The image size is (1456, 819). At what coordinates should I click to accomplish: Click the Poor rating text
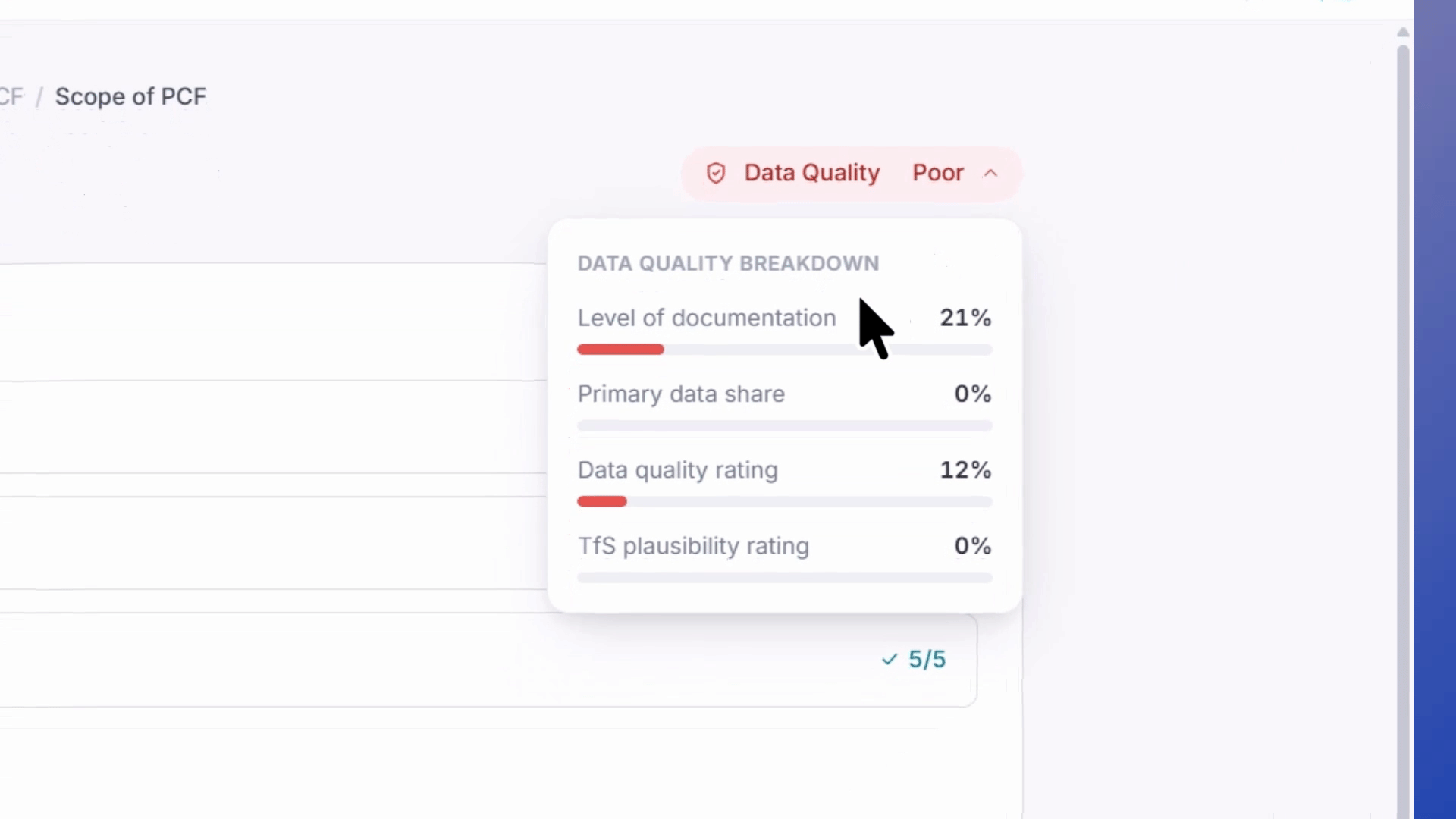938,173
